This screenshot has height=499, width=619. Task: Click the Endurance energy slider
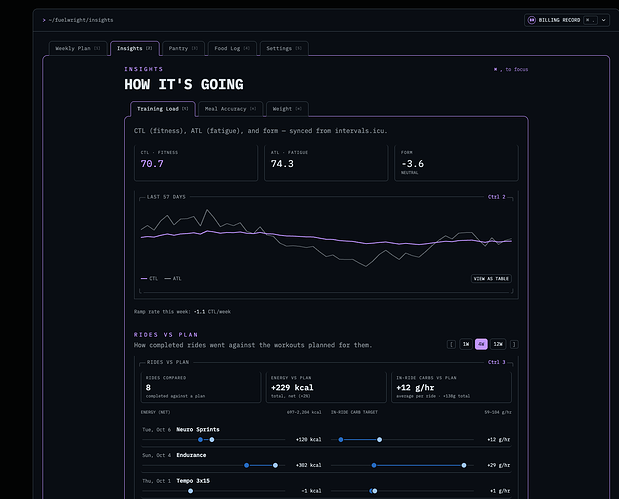click(214, 465)
